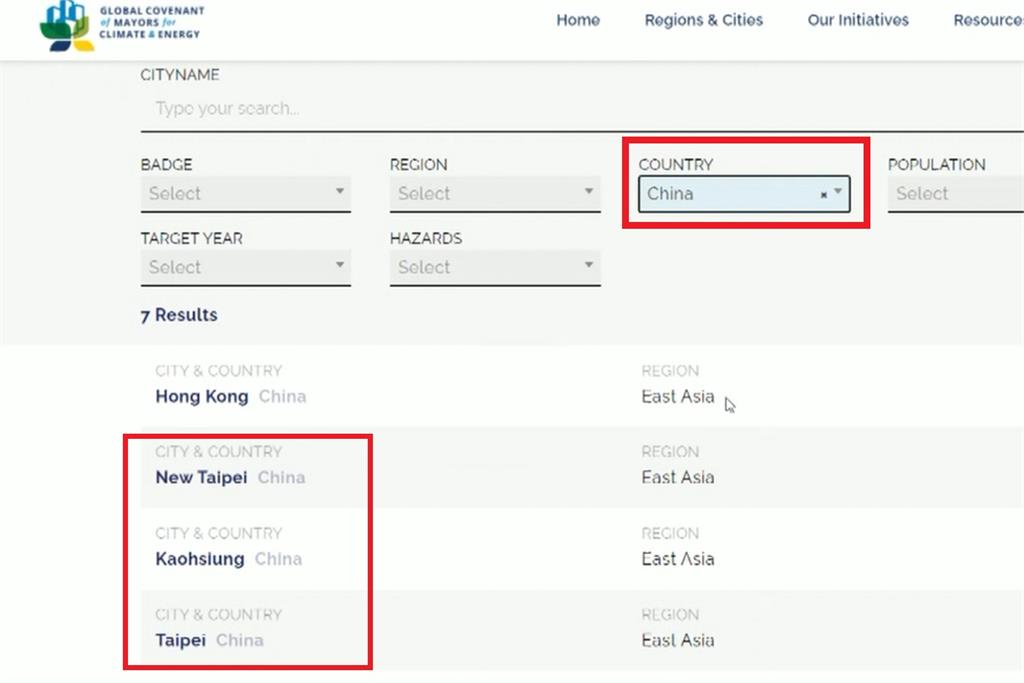This screenshot has width=1024, height=683.
Task: Click the HAZARDS filter label
Action: point(426,238)
